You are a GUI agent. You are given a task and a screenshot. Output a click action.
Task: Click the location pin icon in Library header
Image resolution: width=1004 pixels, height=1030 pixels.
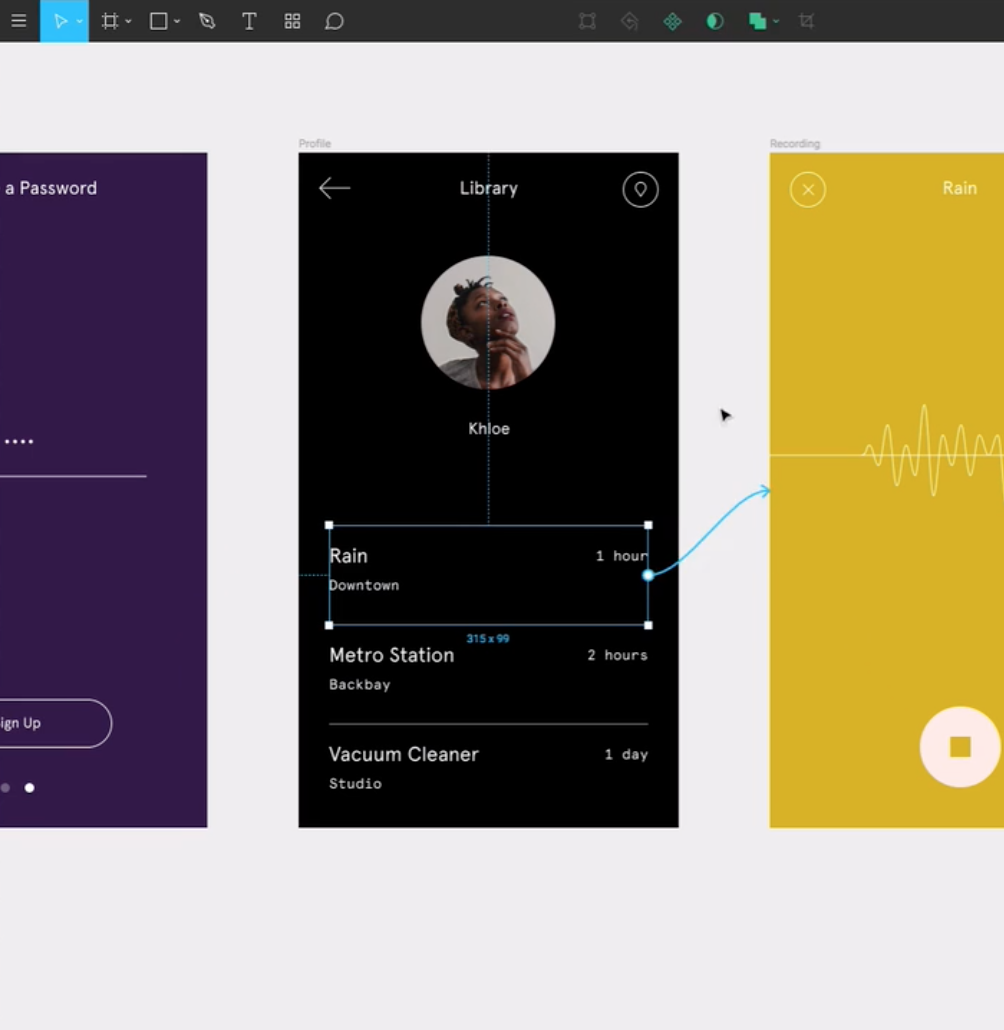point(640,189)
